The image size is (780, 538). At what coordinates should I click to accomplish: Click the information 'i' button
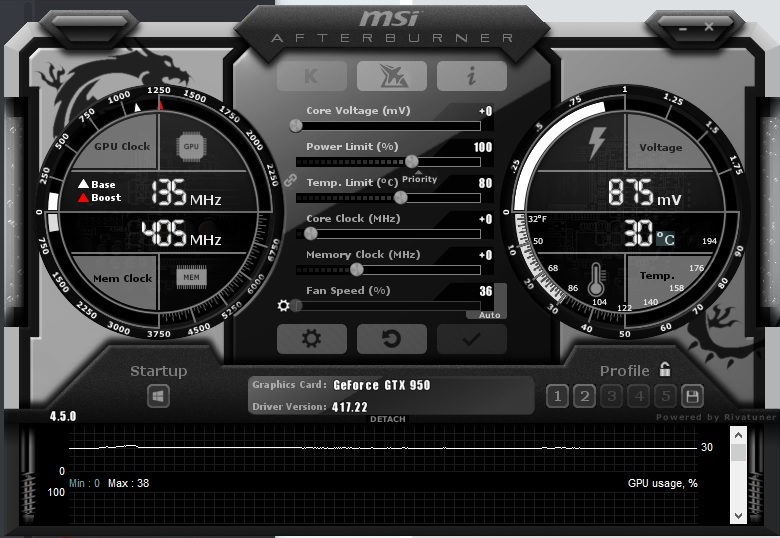[471, 76]
